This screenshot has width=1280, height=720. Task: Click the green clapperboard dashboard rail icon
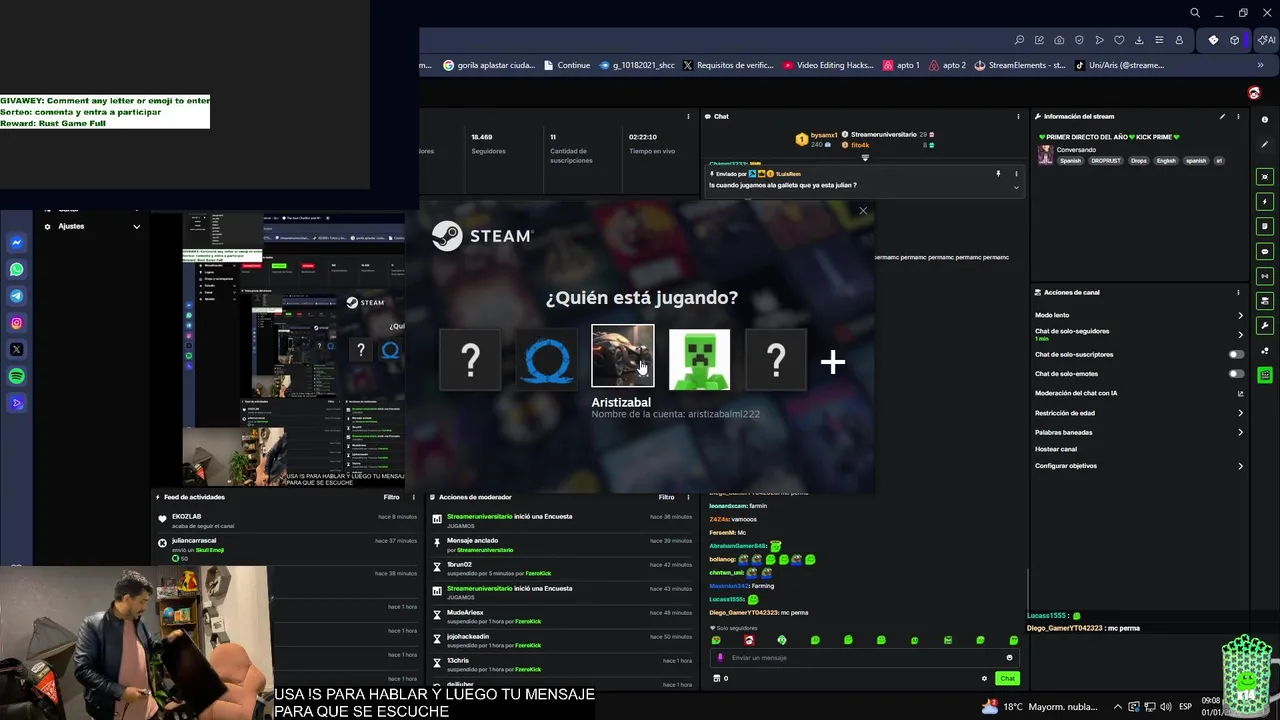[x=1265, y=375]
